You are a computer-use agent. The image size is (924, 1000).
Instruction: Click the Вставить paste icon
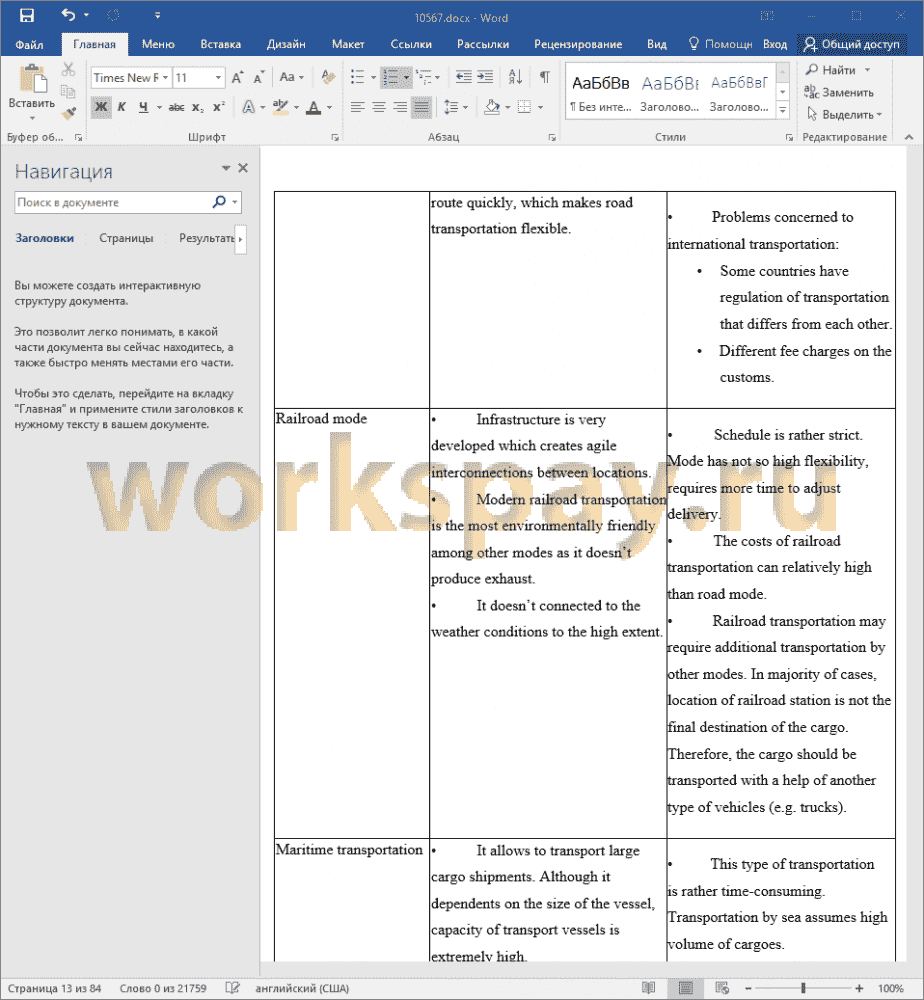pos(32,80)
